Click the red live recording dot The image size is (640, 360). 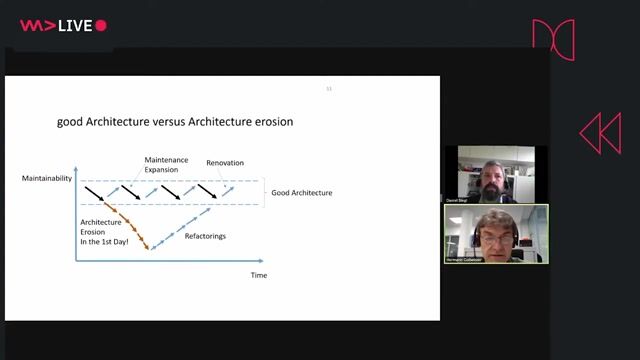pyautogui.click(x=101, y=26)
